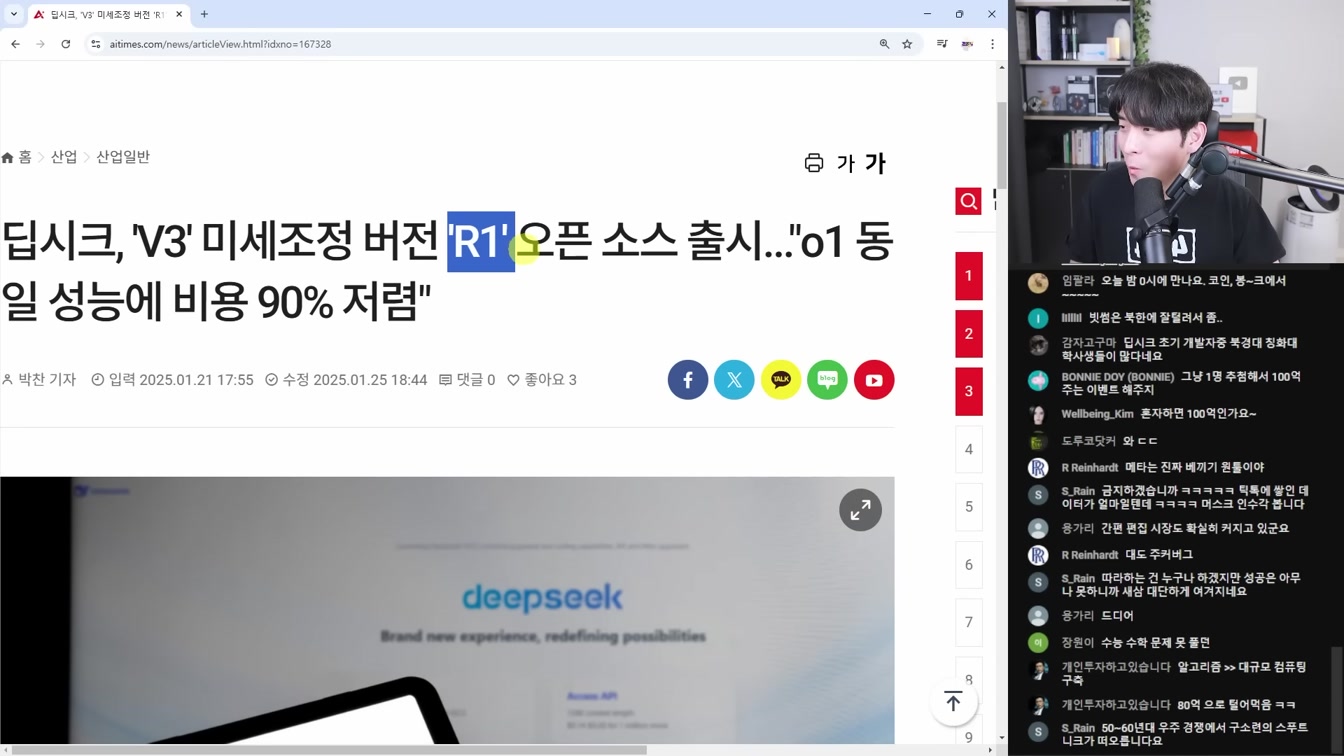
Task: Open ranked item number 7
Action: point(968,622)
